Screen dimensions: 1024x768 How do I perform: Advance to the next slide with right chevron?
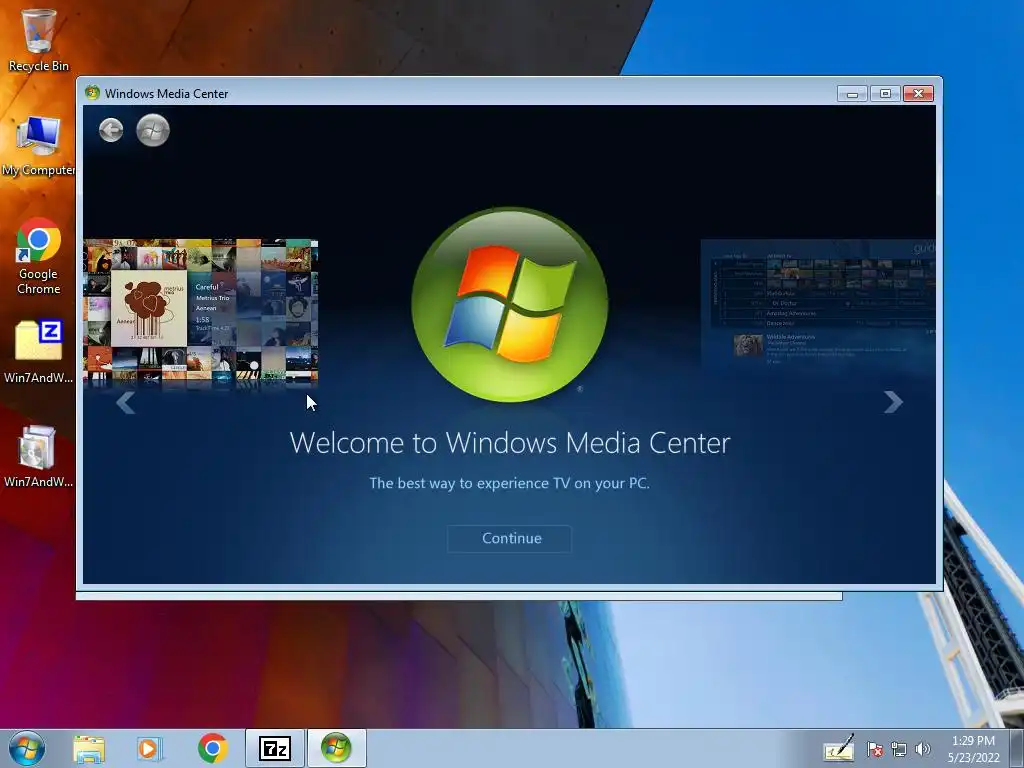pyautogui.click(x=893, y=402)
